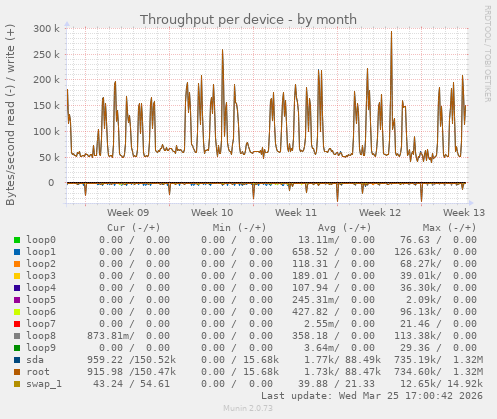Click the magenta loop5 legend swatch
Image resolution: width=497 pixels, height=419 pixels.
(17, 300)
